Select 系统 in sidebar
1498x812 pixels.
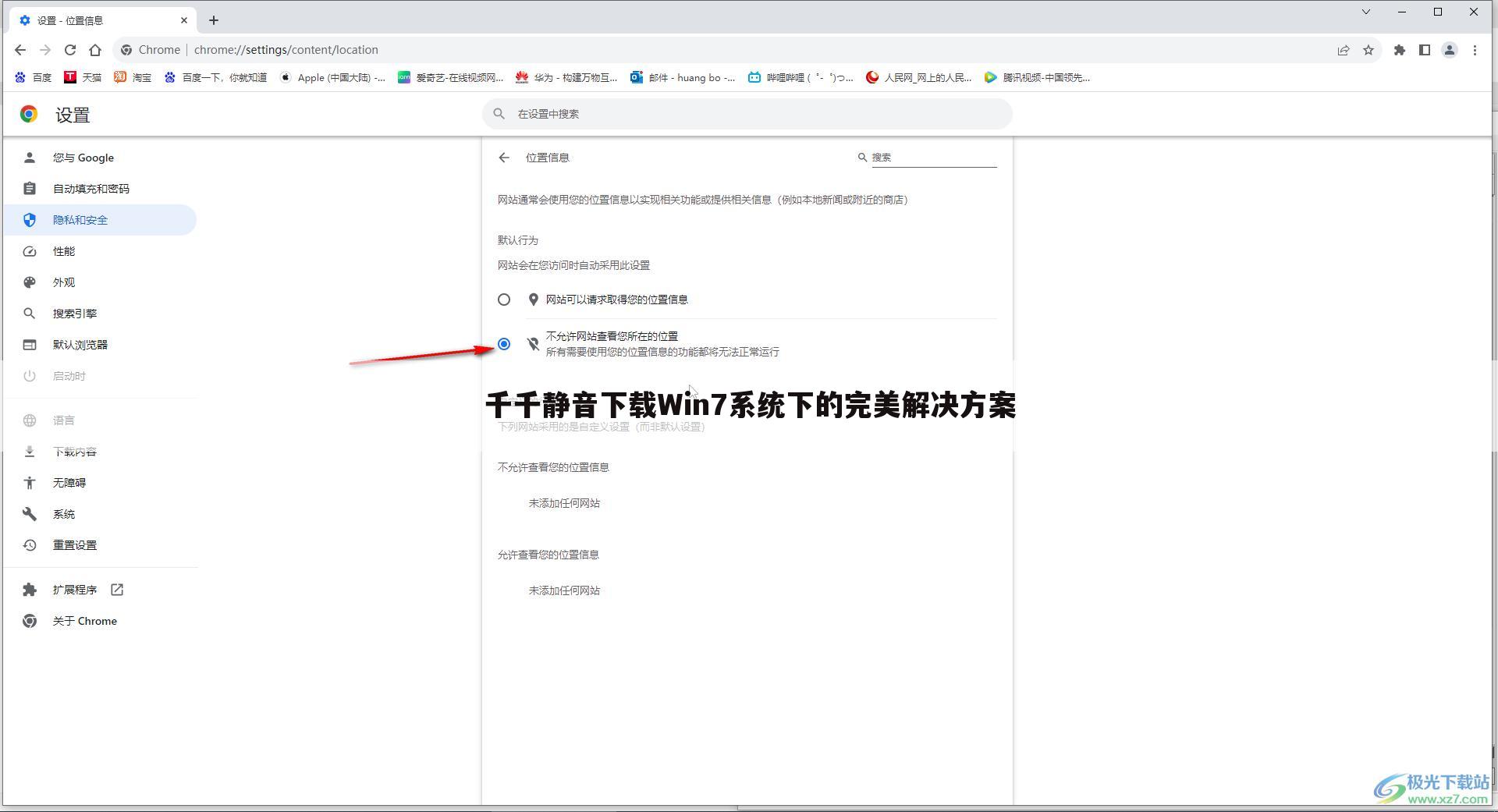[100, 514]
